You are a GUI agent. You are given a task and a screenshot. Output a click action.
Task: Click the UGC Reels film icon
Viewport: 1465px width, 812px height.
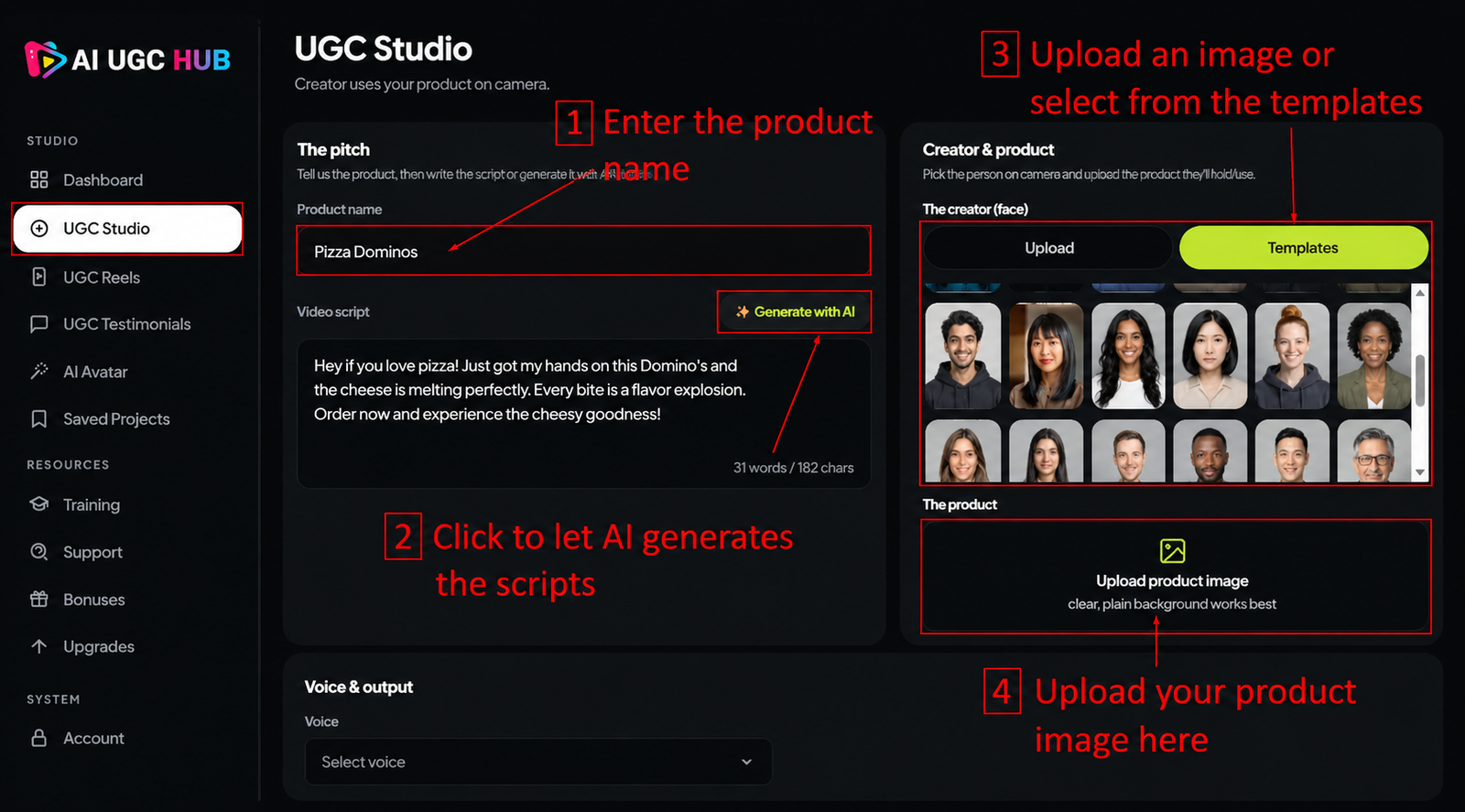coord(39,276)
